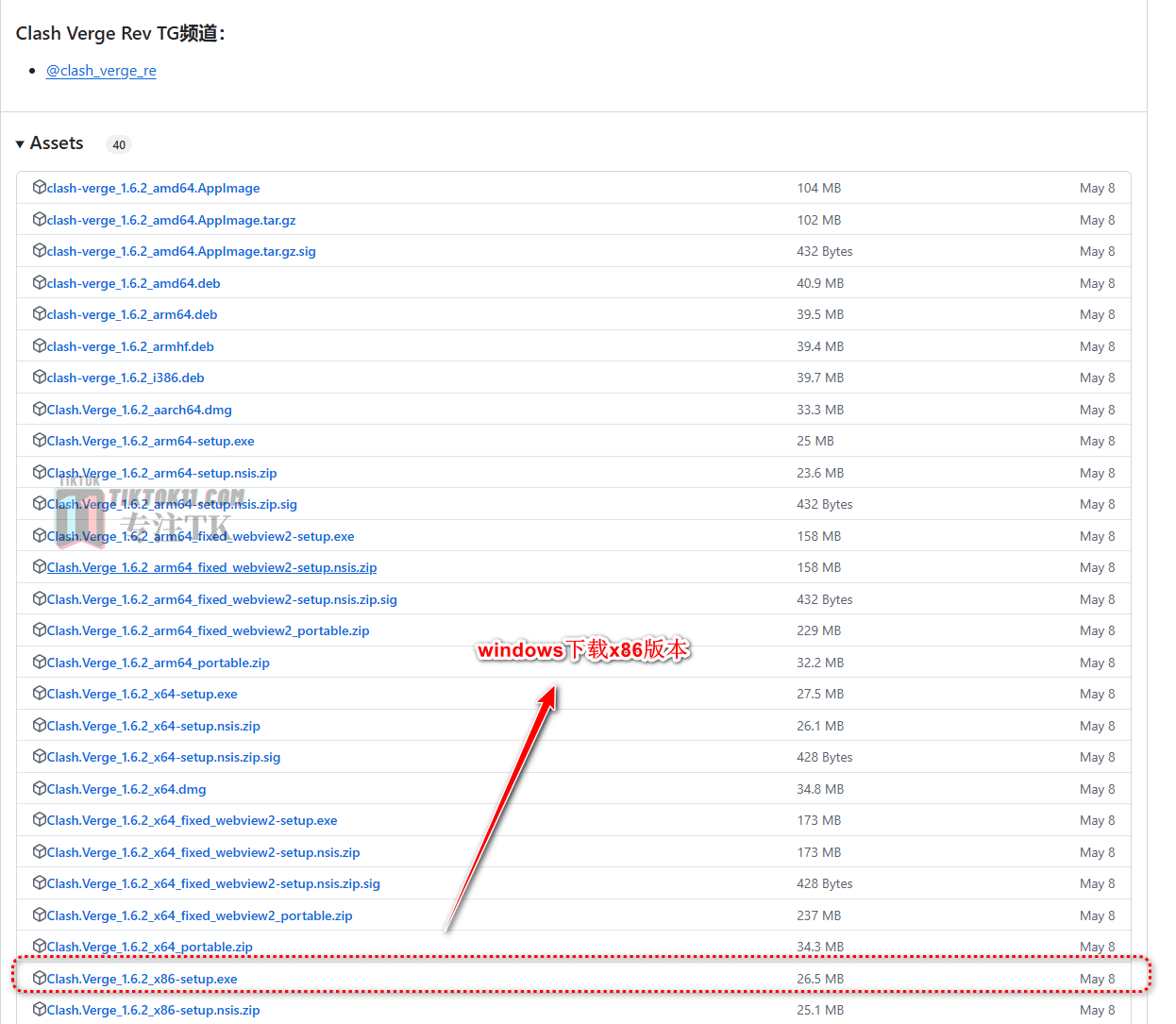Download arm64_fixed_webview2_portable.zip
This screenshot has height=1024, width=1176.
208,631
